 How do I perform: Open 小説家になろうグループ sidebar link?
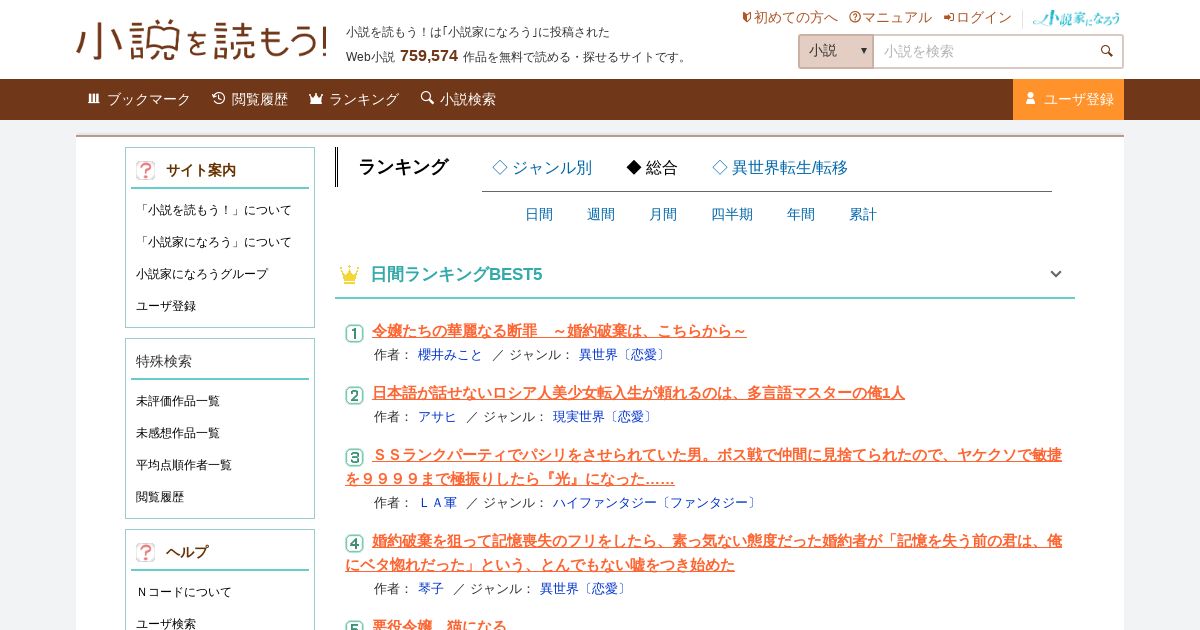click(202, 274)
